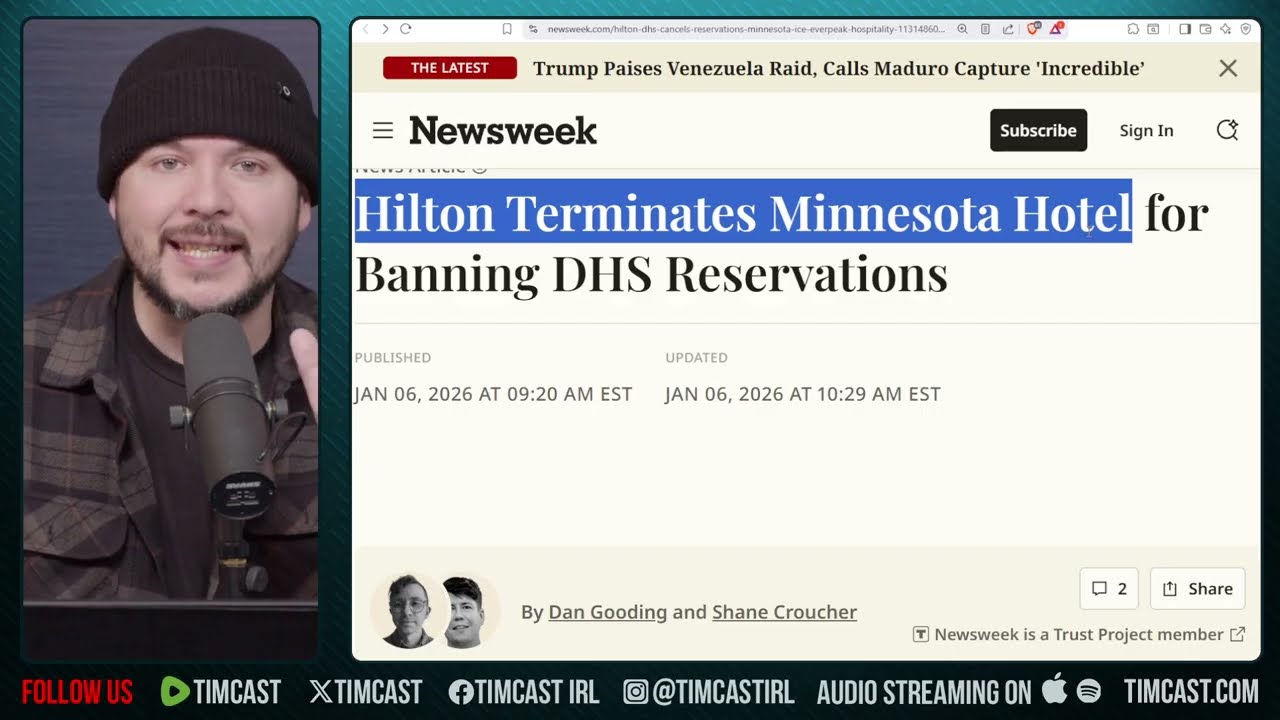Click the X TIMCAST handle
This screenshot has width=1280, height=720.
pos(366,691)
